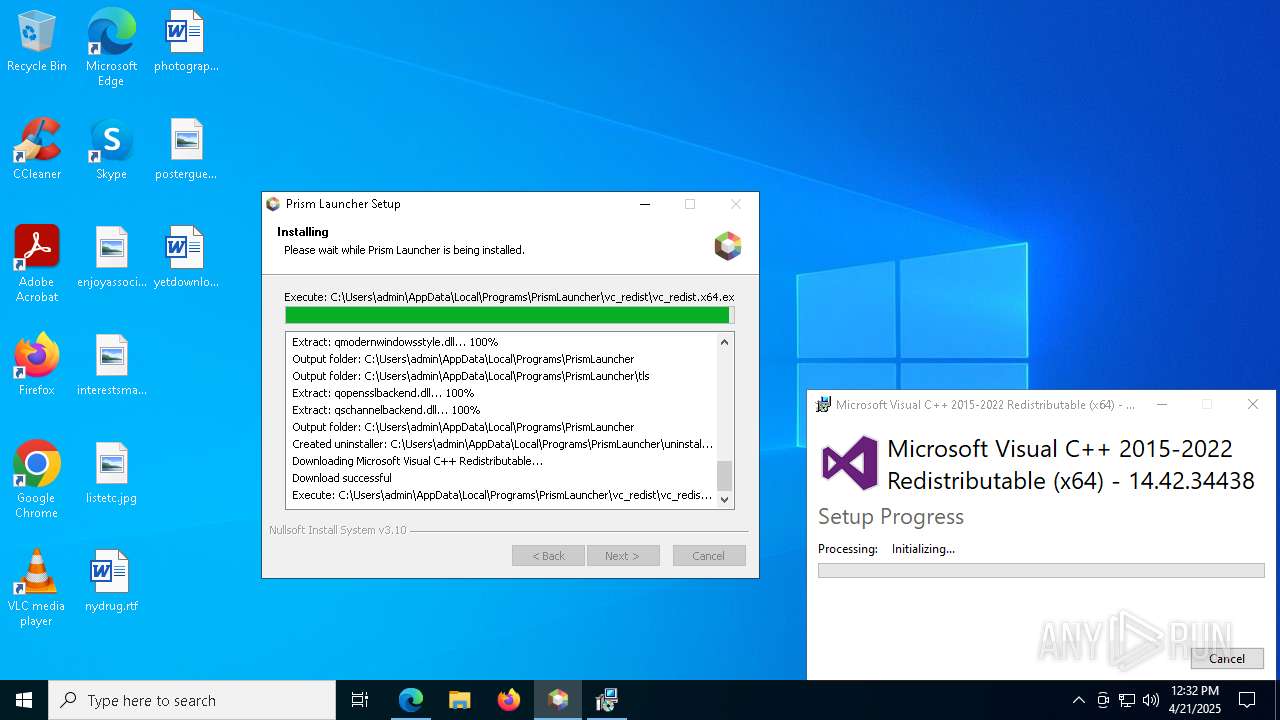This screenshot has height=720, width=1280.
Task: Select the Microsoft Edge desktop shortcut
Action: [111, 48]
